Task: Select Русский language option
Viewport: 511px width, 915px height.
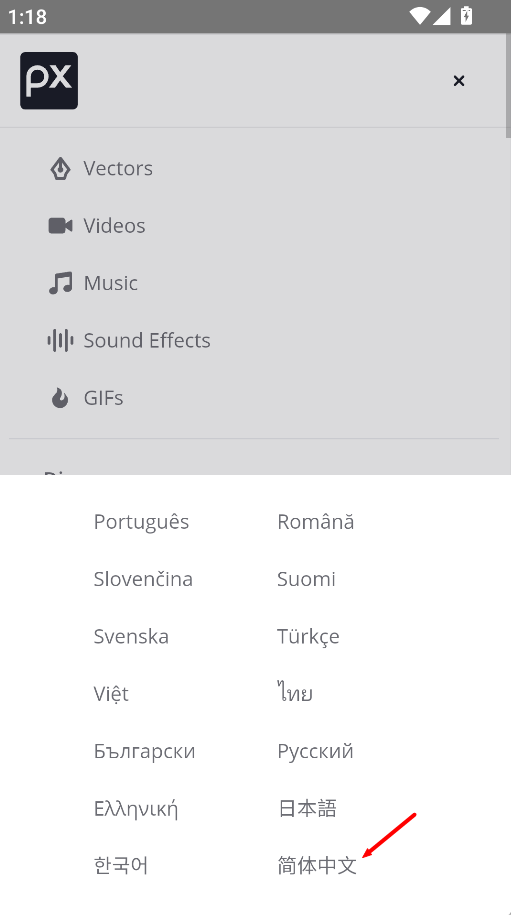Action: coord(315,751)
